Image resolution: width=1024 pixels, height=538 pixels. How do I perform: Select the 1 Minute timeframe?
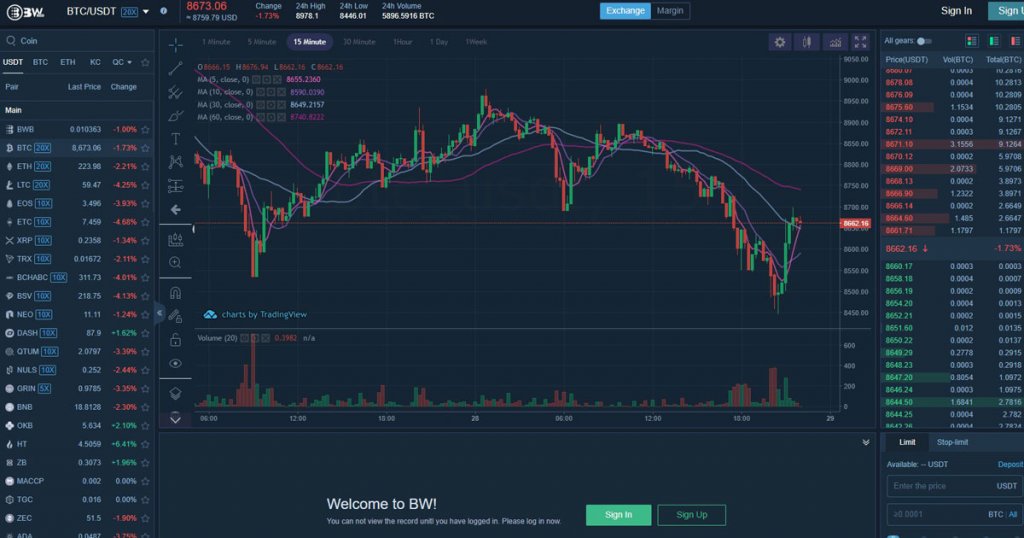pyautogui.click(x=216, y=42)
